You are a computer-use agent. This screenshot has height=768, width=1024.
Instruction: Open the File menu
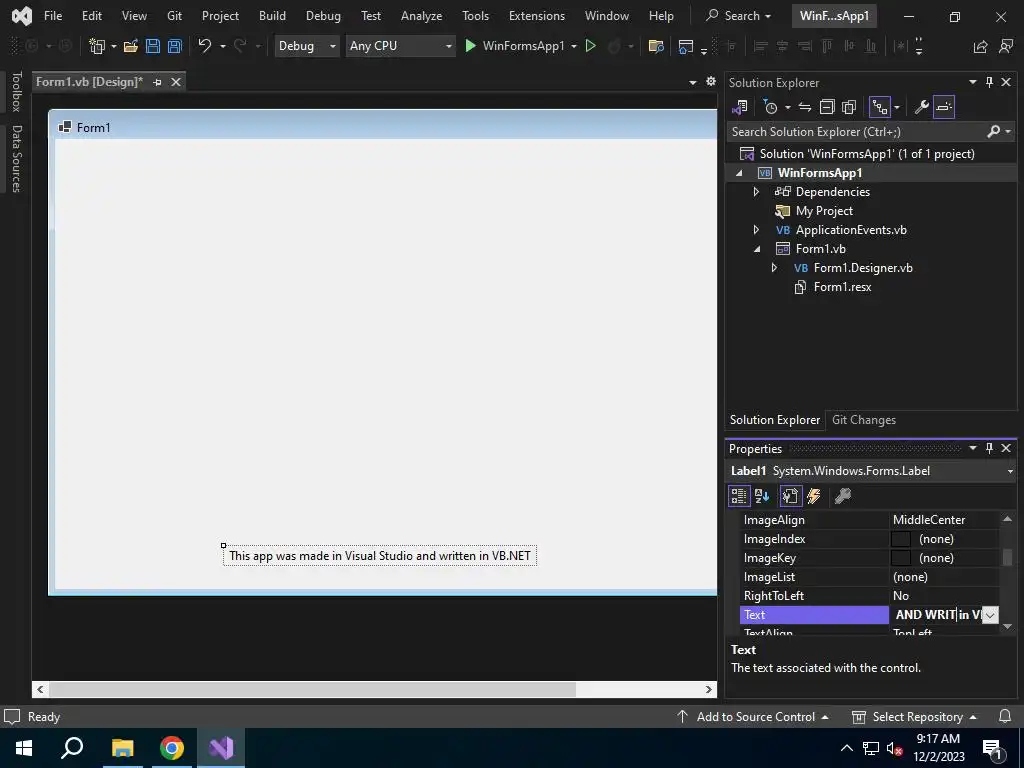53,16
